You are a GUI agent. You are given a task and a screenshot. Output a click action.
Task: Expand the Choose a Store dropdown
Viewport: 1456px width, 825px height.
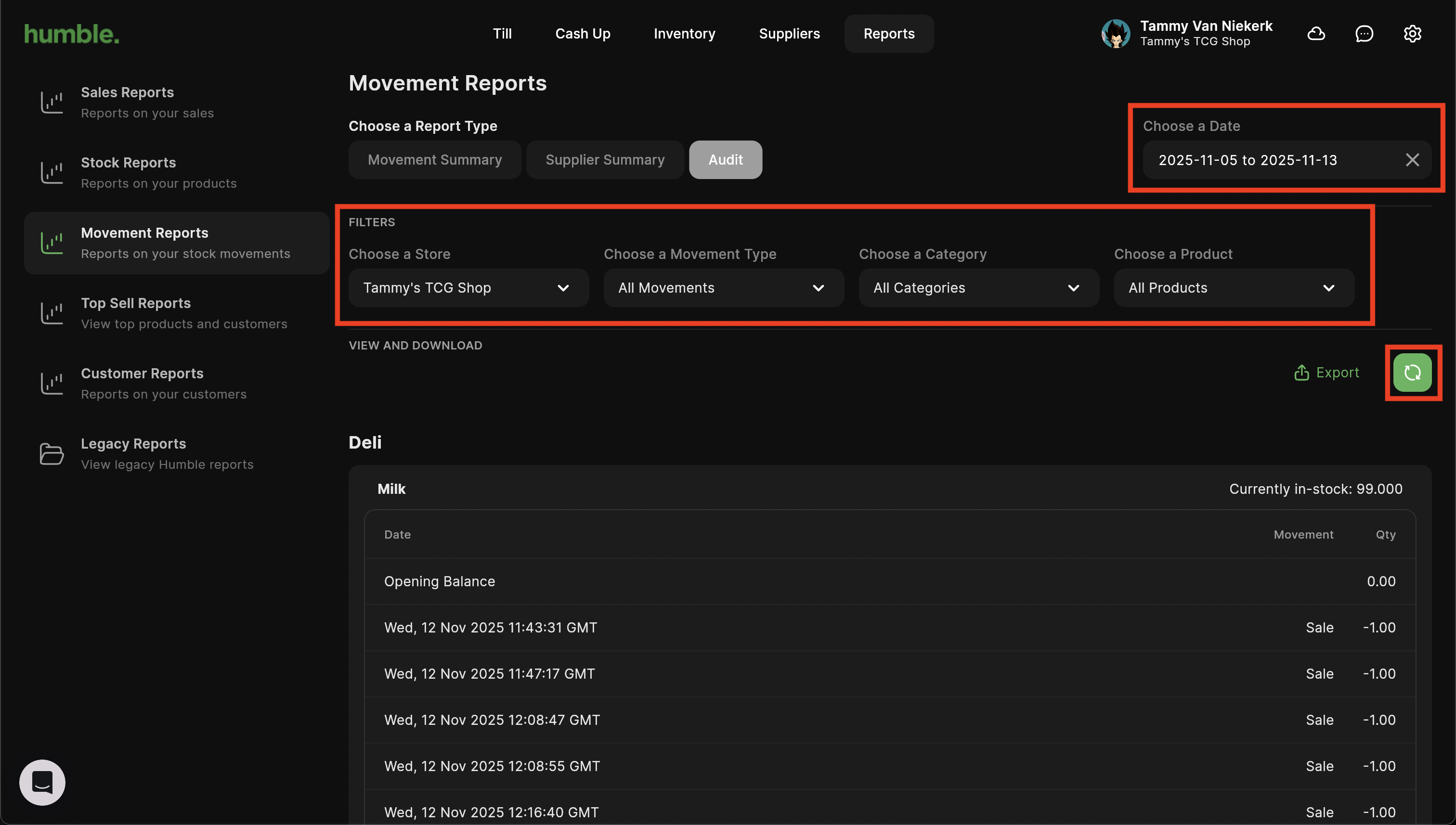[x=468, y=288]
